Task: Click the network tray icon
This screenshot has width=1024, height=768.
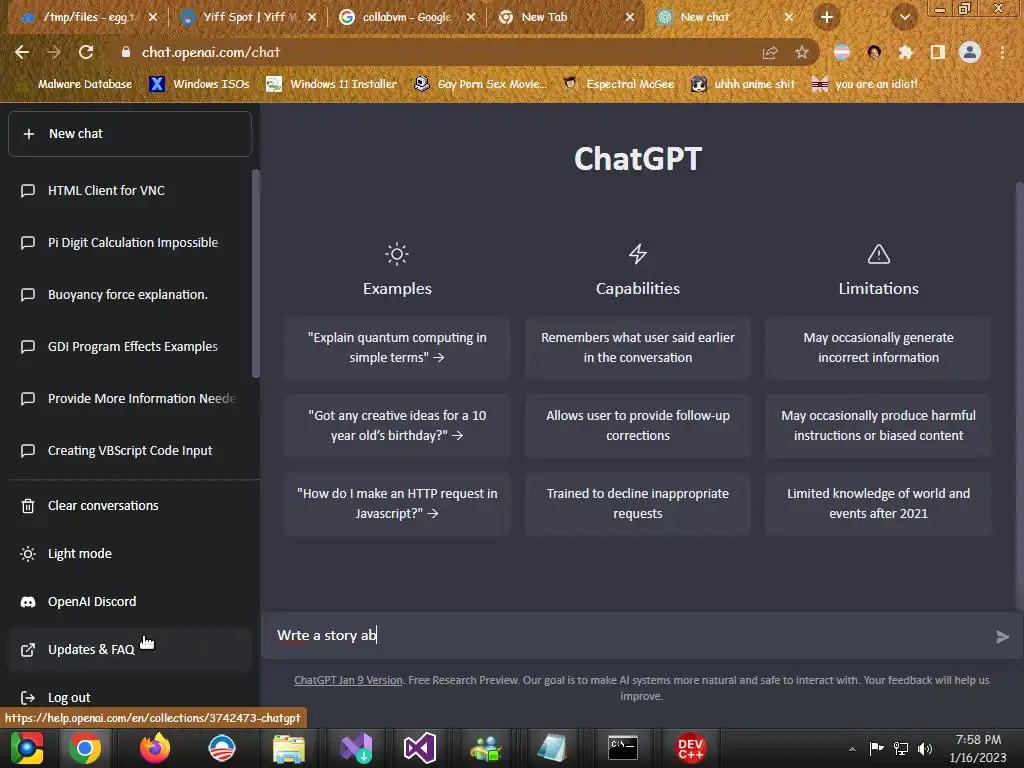Action: (901, 748)
